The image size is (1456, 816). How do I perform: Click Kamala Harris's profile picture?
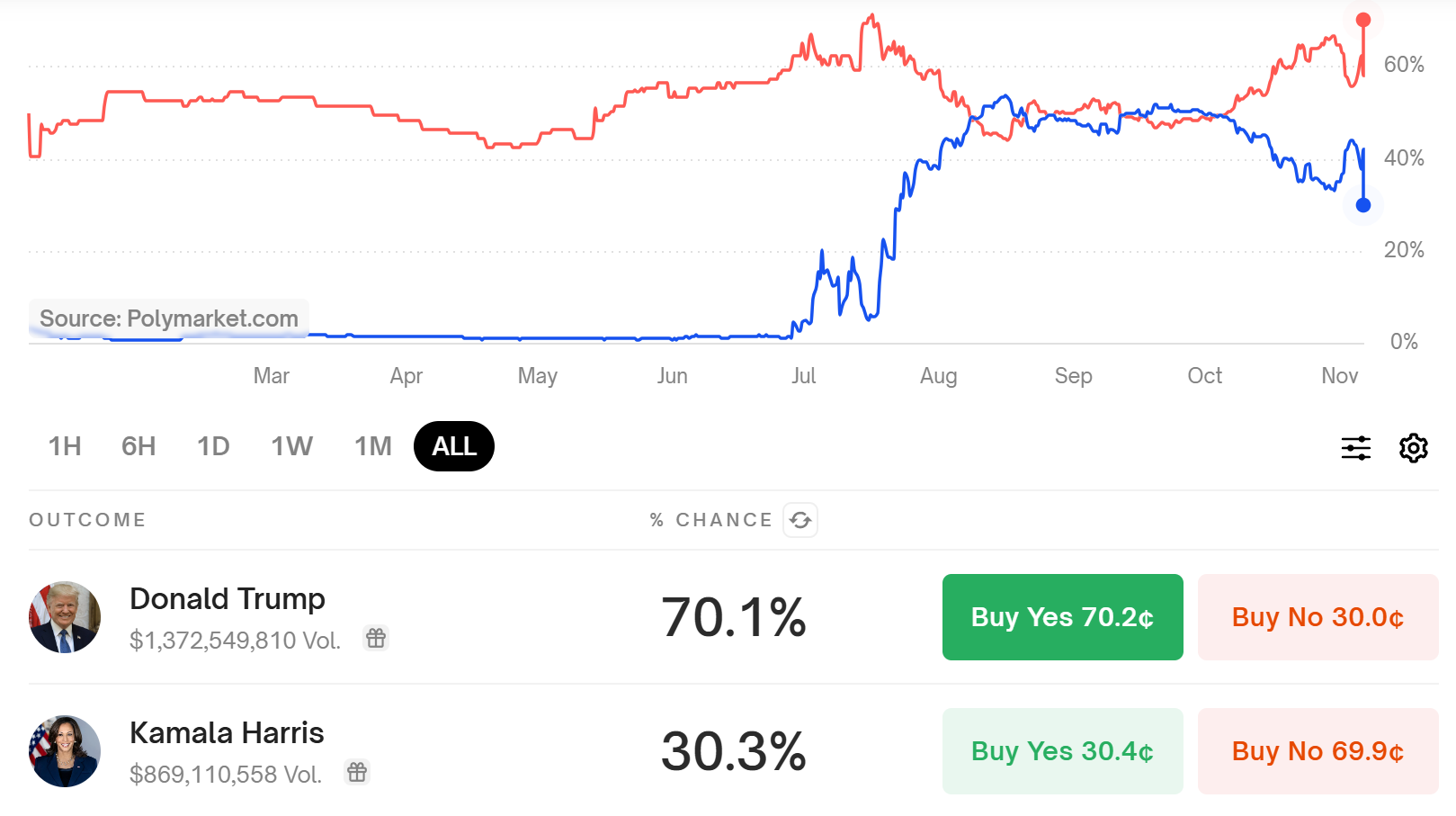[x=65, y=750]
